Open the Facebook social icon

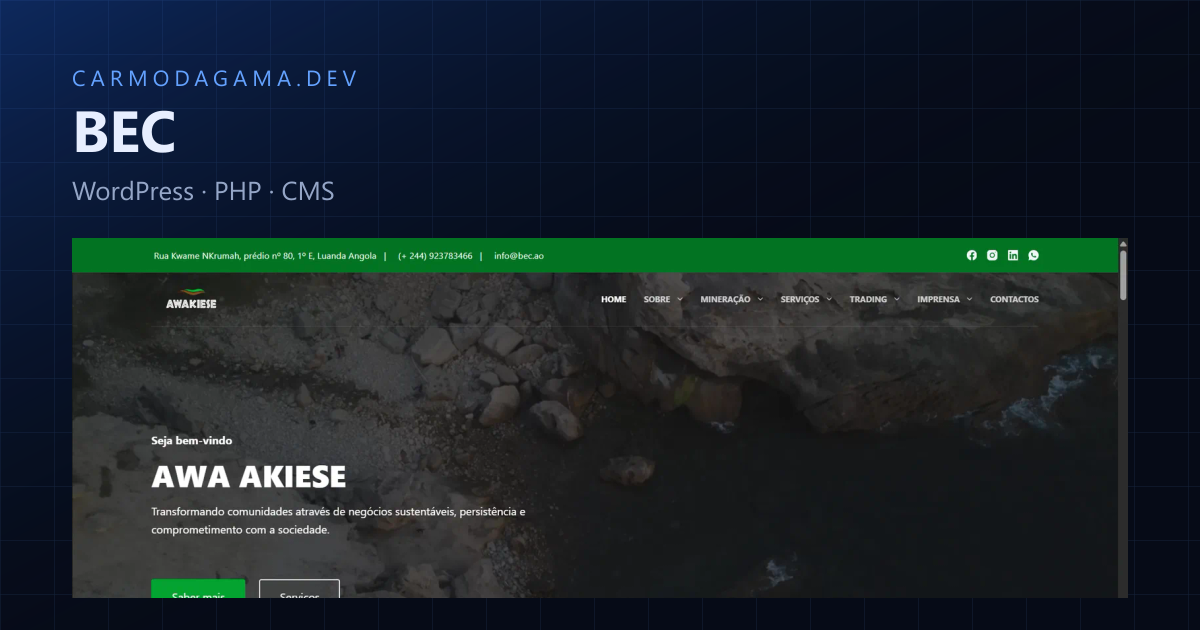pos(971,255)
